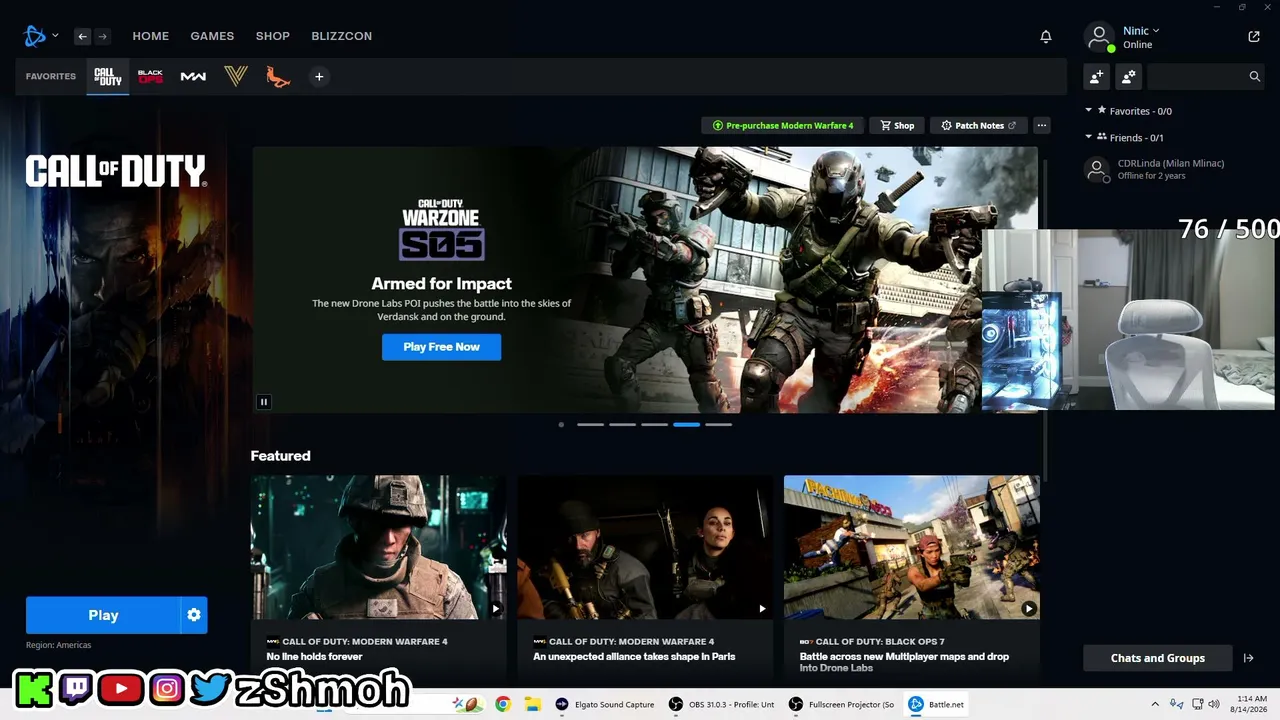Play the Black Ops 7 video icon
Viewport: 1280px width, 720px height.
coord(1028,608)
